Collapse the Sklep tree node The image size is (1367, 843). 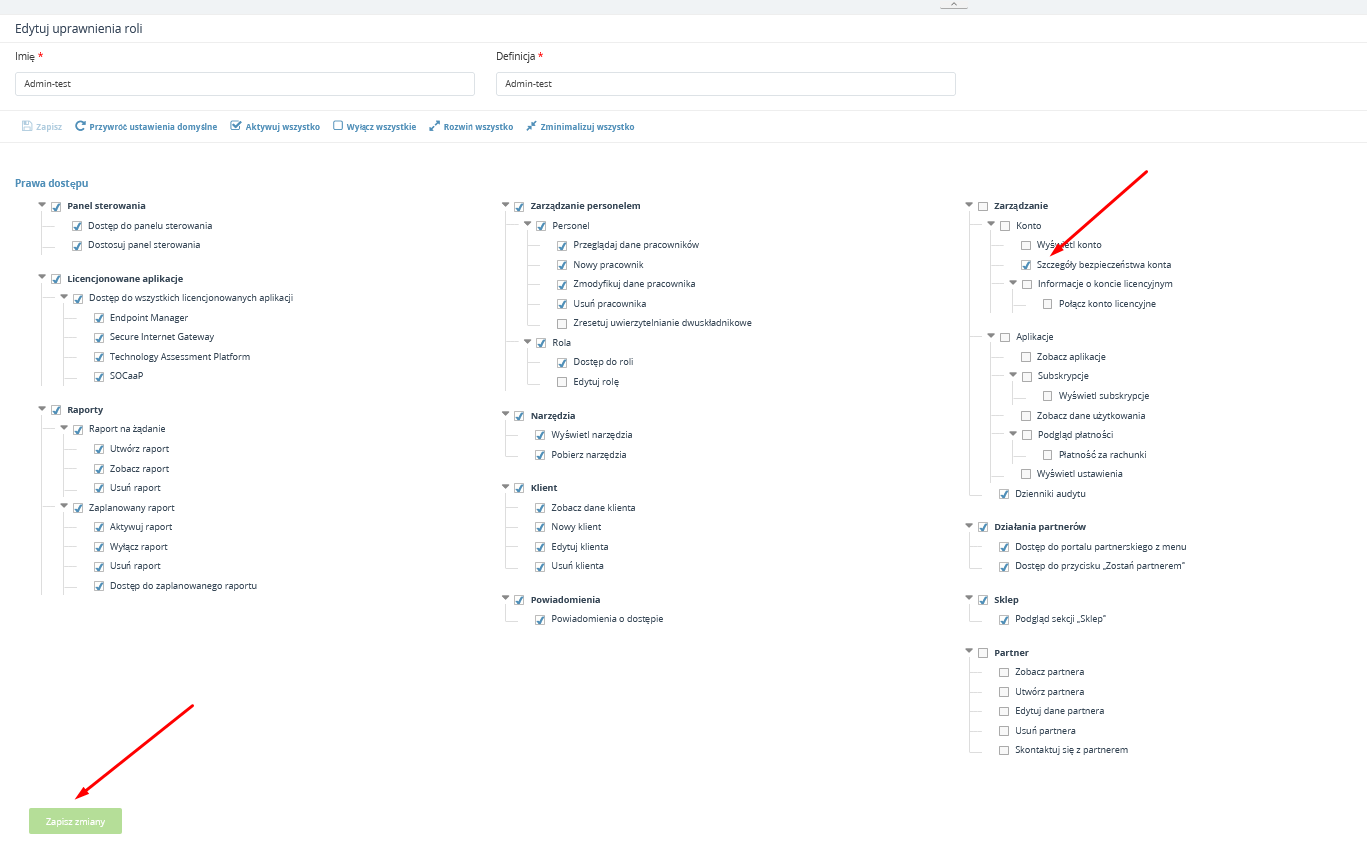pyautogui.click(x=969, y=599)
